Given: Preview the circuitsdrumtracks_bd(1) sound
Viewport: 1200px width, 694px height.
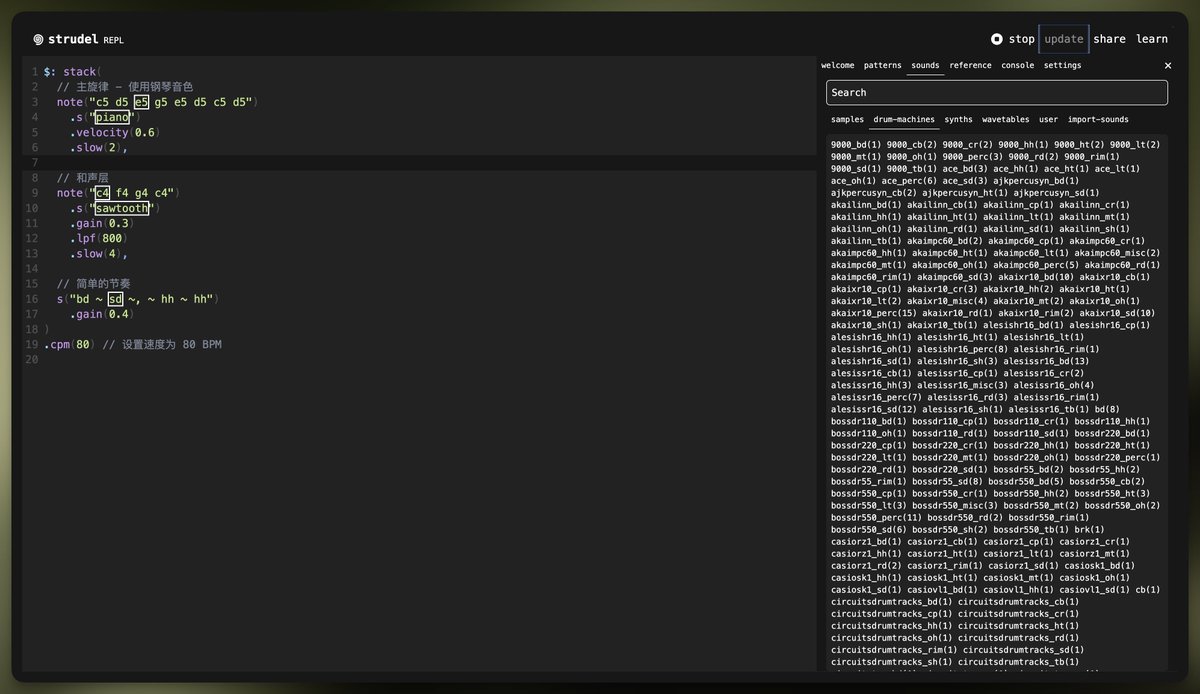Looking at the screenshot, I should pos(892,601).
